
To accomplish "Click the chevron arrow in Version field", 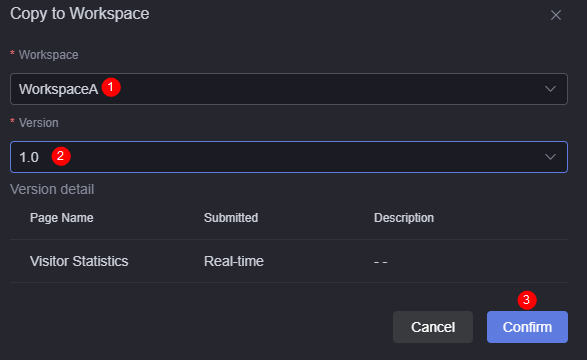I will coord(550,157).
